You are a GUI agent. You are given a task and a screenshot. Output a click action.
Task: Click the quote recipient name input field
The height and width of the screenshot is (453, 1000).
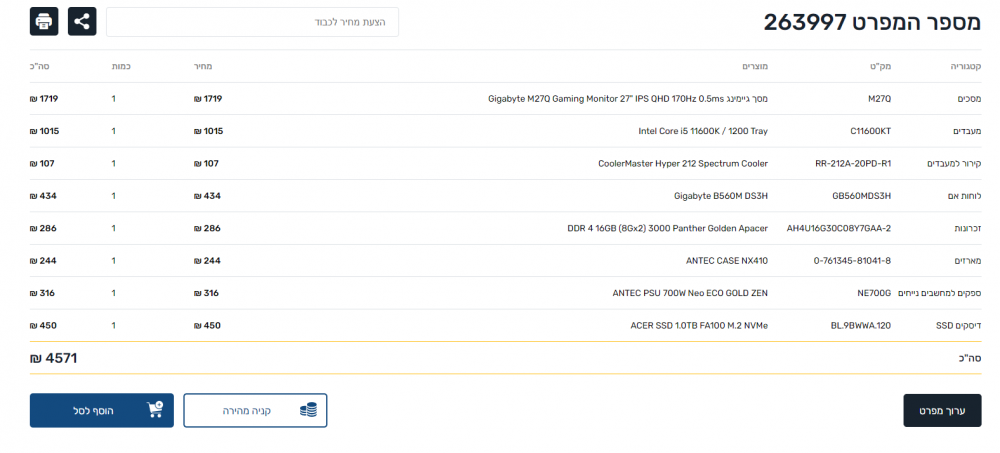click(x=253, y=22)
